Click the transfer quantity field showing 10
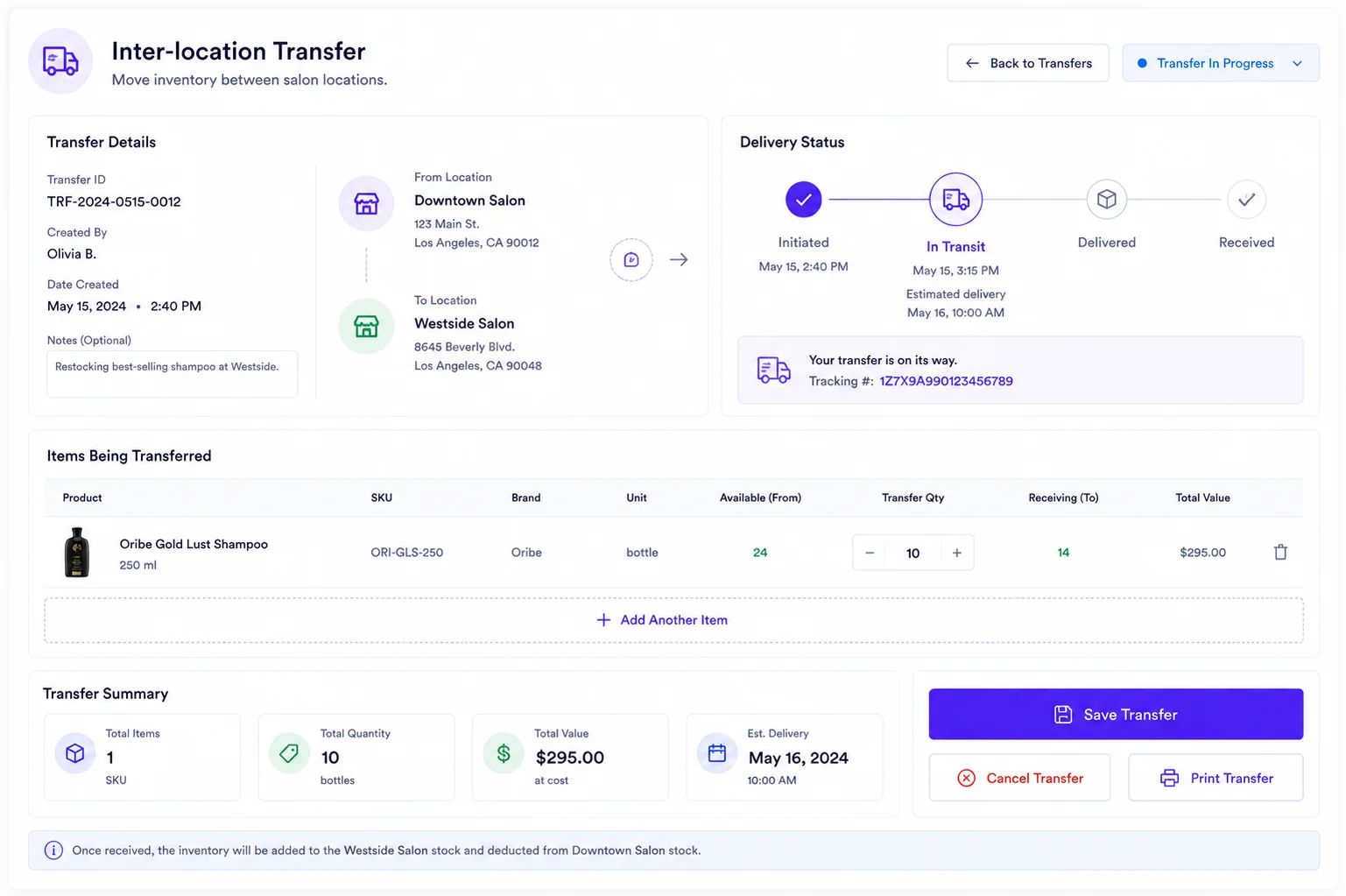This screenshot has height=896, width=1346. coord(913,553)
